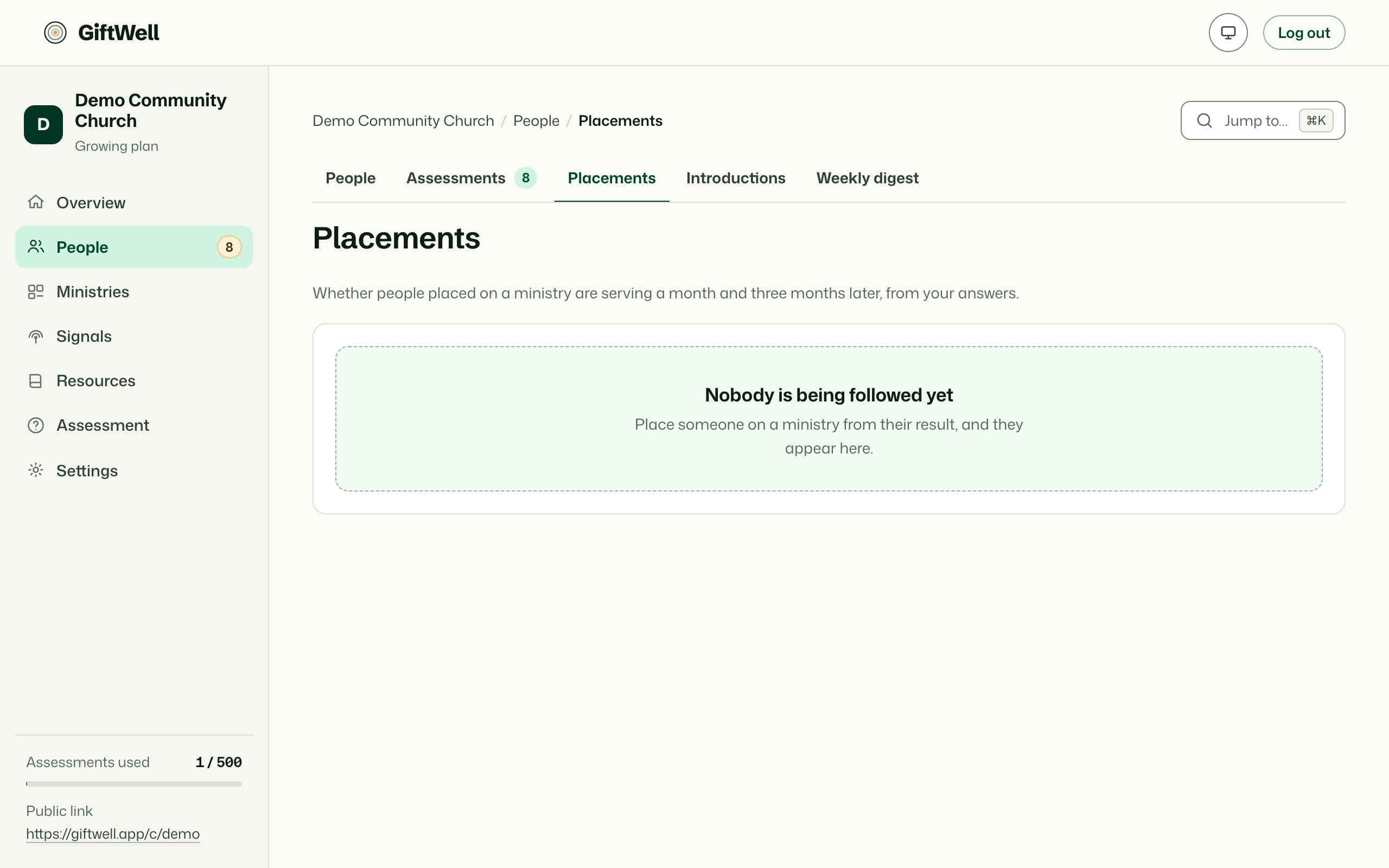Switch to the Weekly digest tab
The height and width of the screenshot is (868, 1389).
(867, 178)
